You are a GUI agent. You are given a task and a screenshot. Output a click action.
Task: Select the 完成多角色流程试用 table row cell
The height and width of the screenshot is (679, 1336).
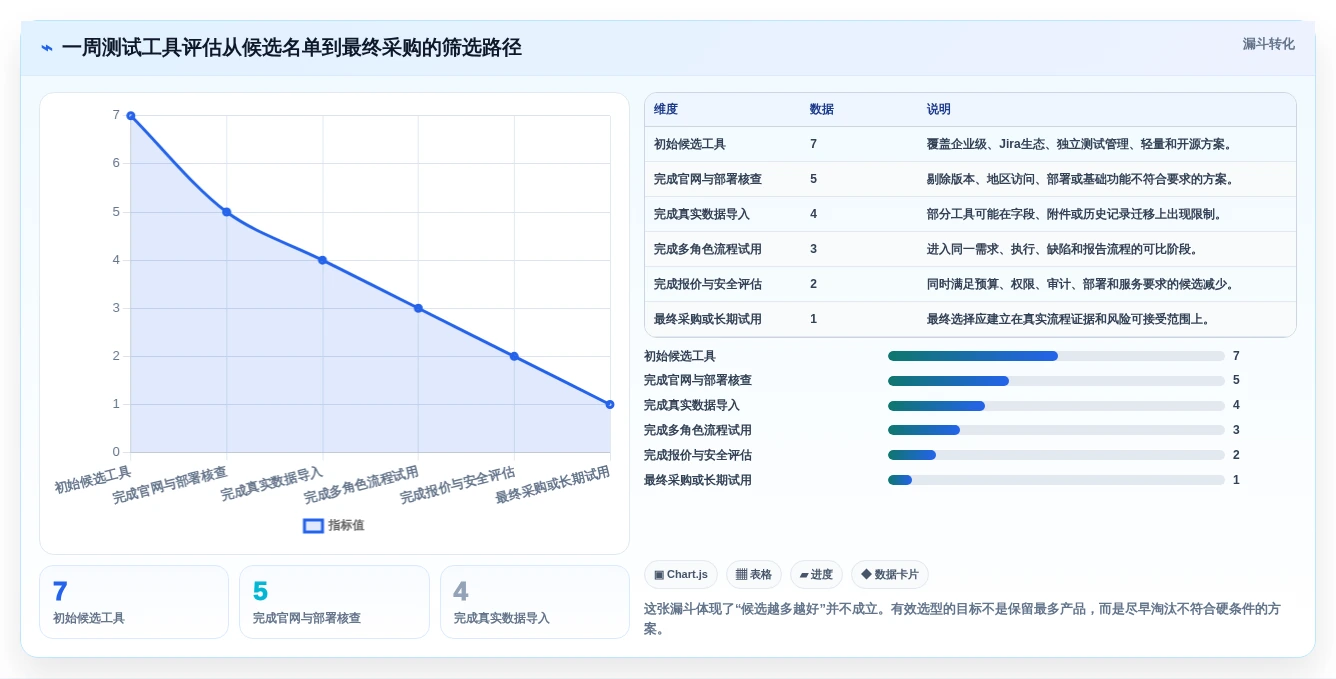708,249
